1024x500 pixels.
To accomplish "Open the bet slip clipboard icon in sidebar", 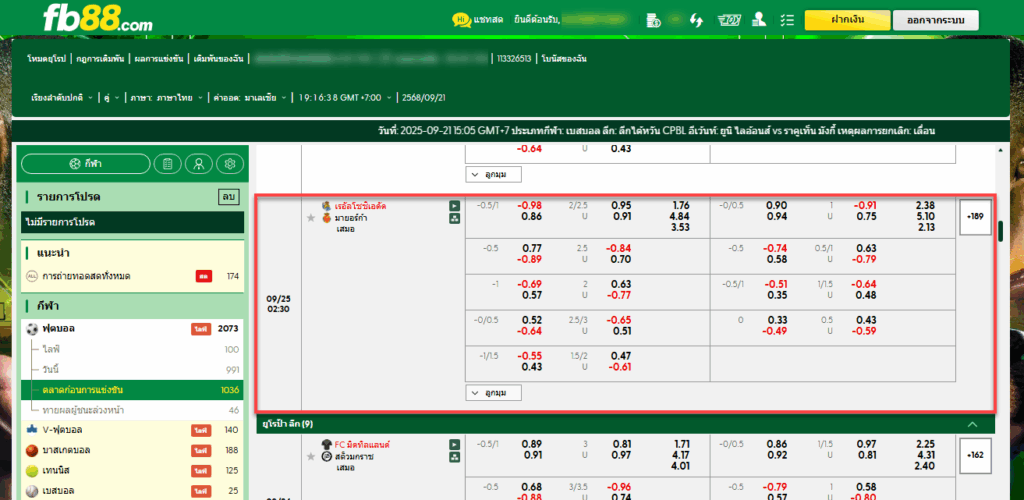I will click(x=168, y=164).
